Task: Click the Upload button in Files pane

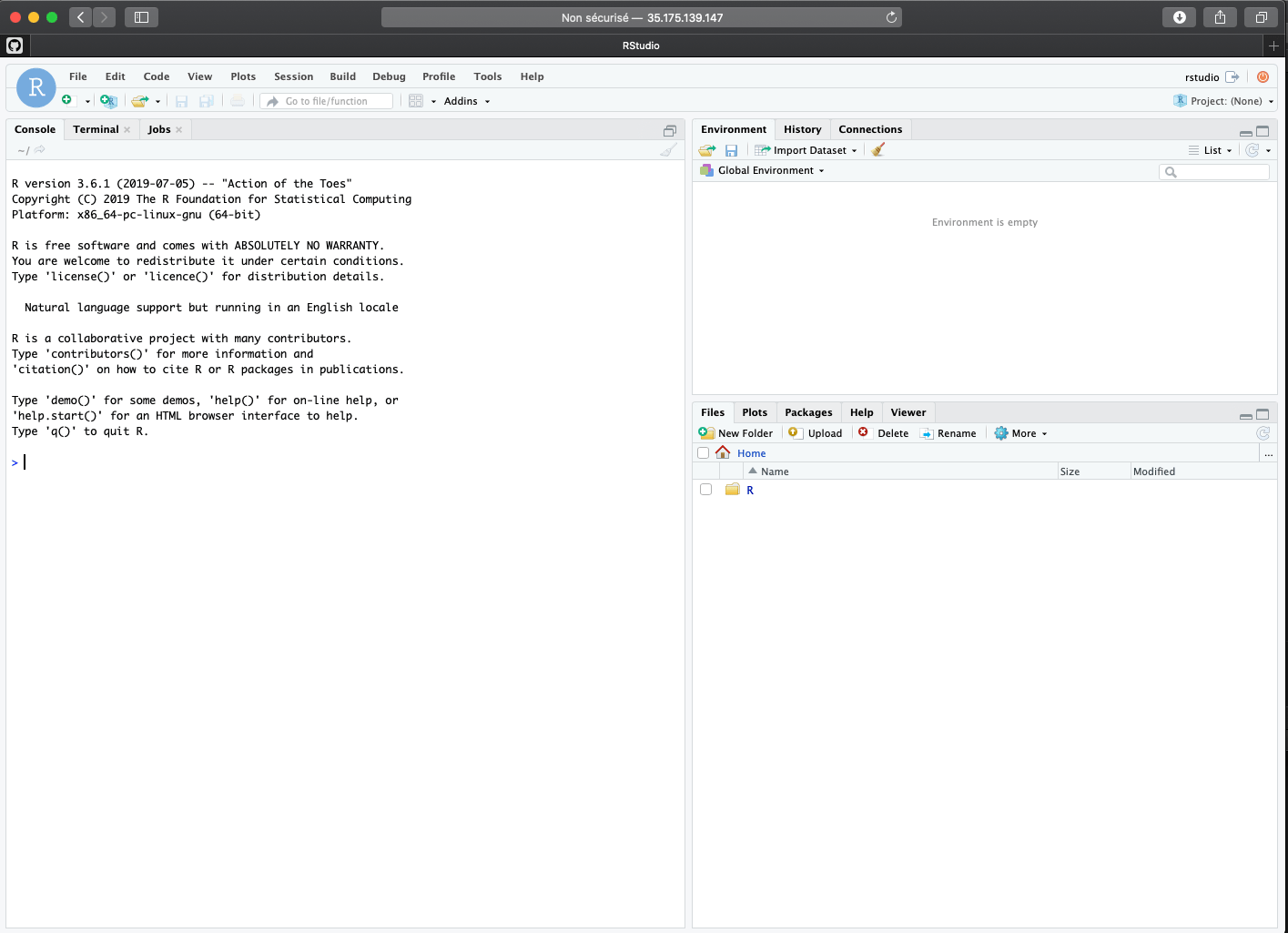Action: coord(815,433)
